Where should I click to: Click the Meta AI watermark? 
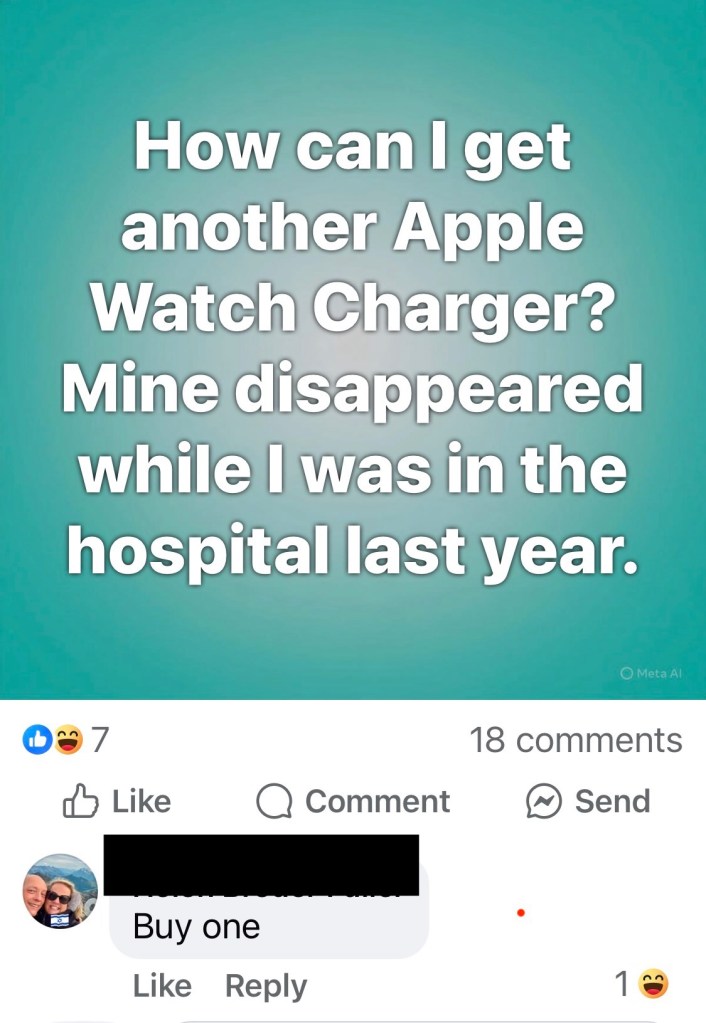click(651, 673)
